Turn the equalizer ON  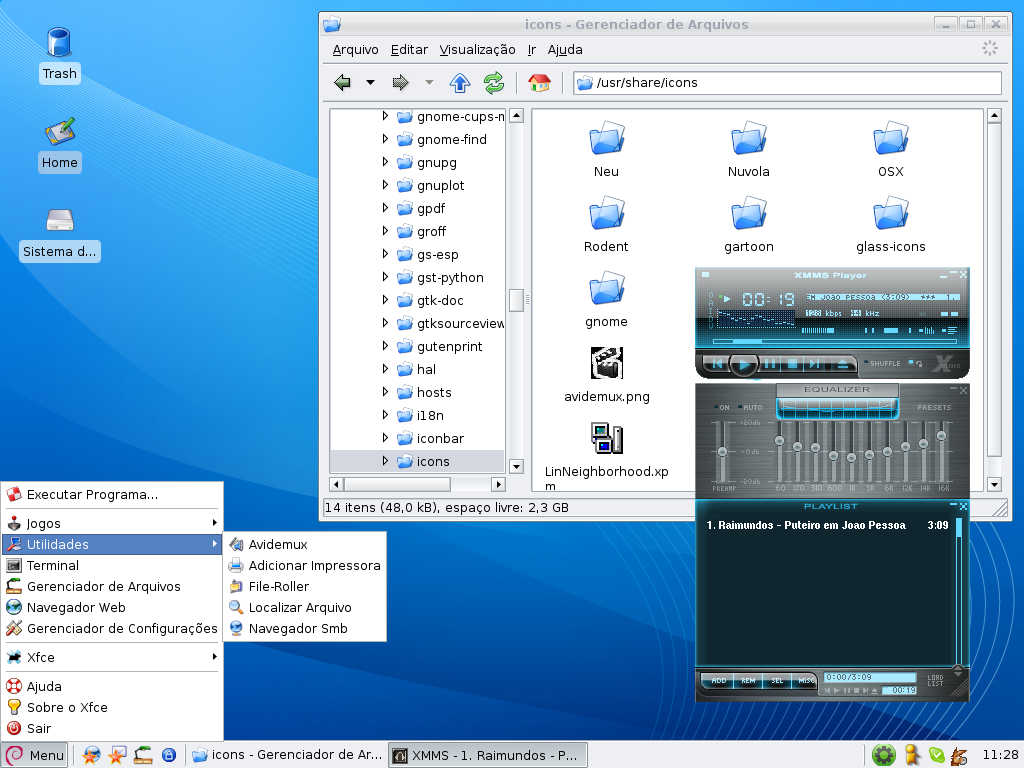coord(722,408)
